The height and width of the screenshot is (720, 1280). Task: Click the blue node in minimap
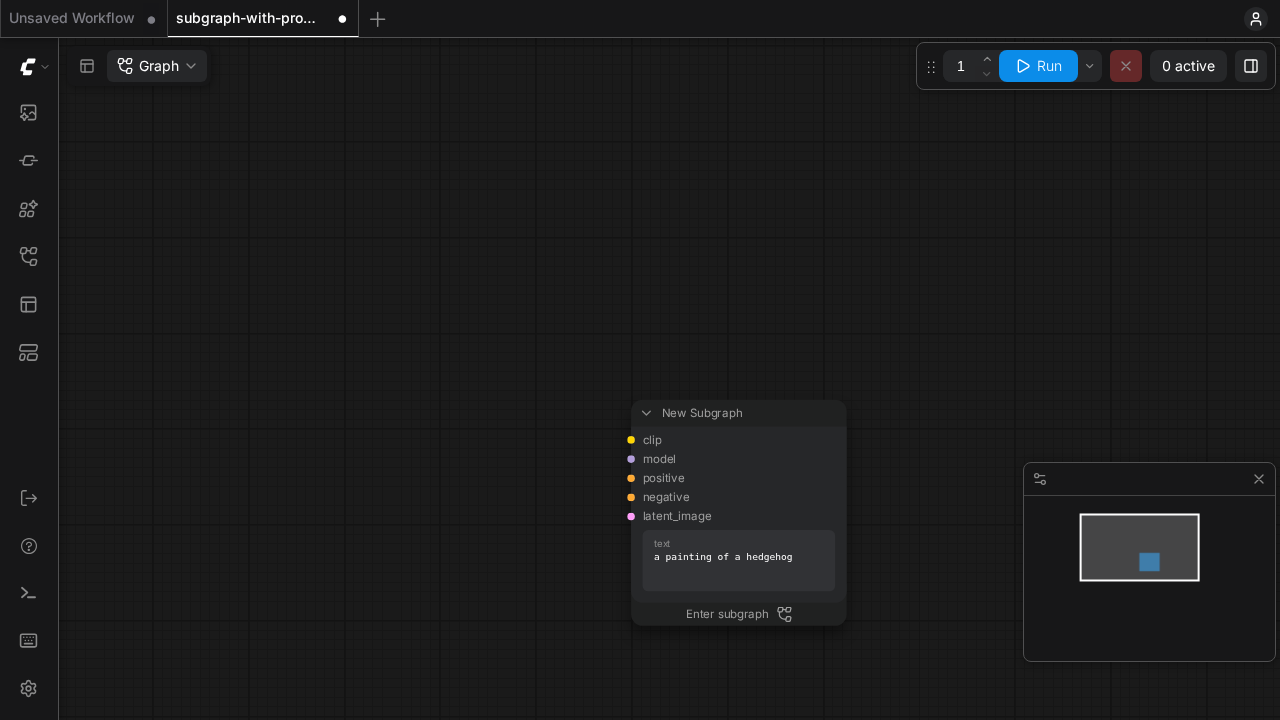[1149, 562]
